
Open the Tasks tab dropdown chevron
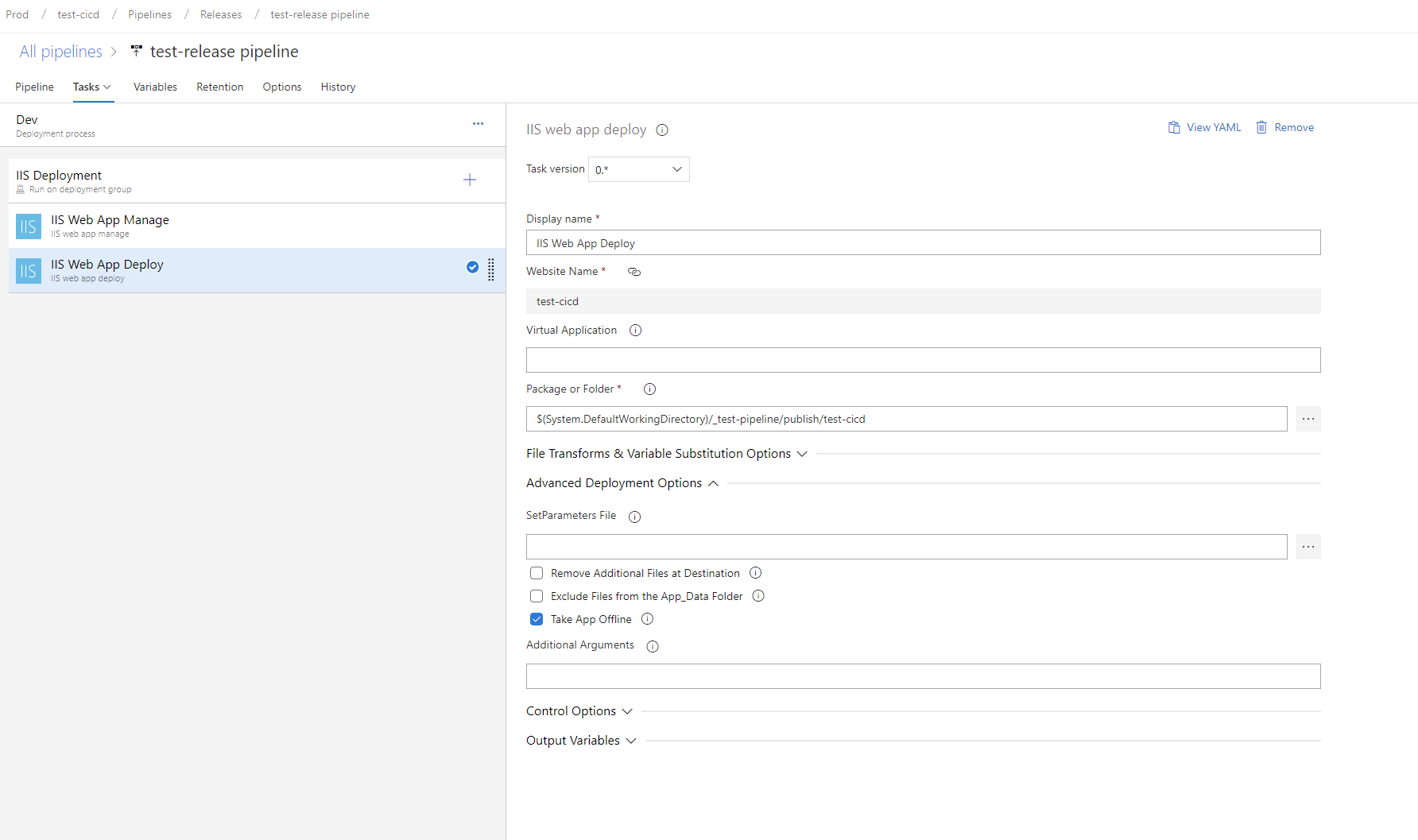[x=107, y=87]
